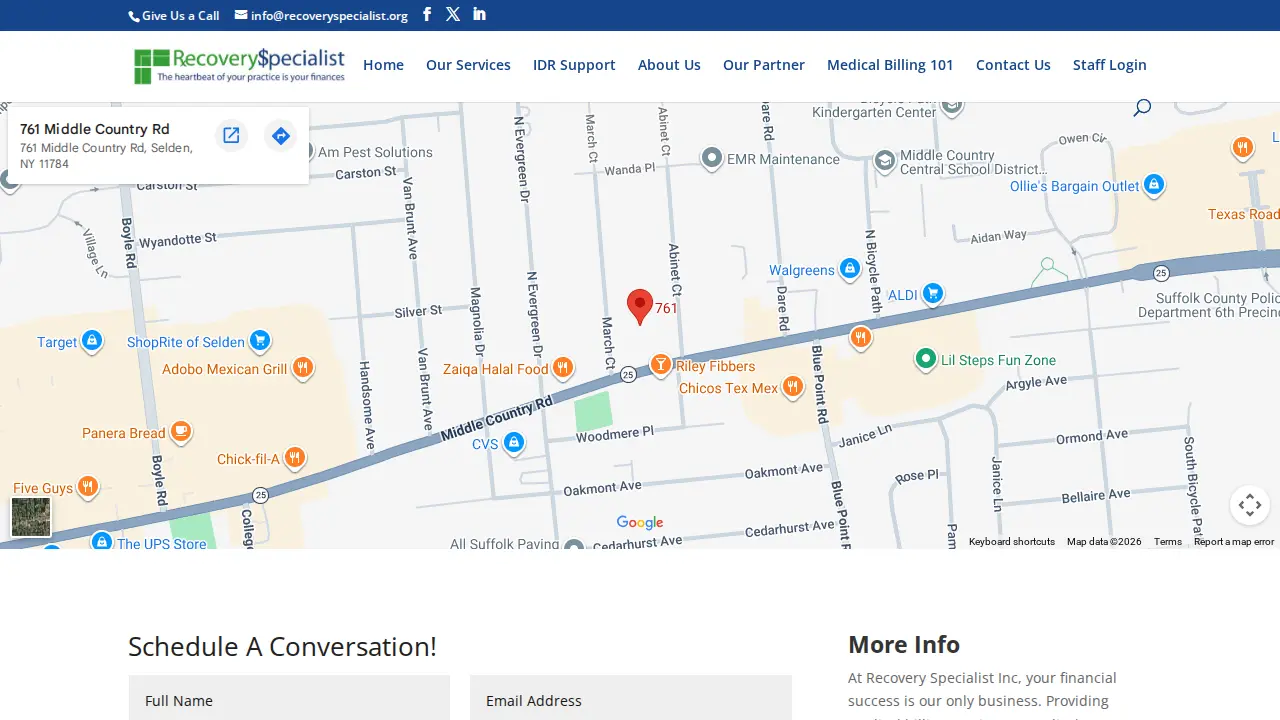Image resolution: width=1280 pixels, height=720 pixels.
Task: Navigate to IDR Support
Action: tap(574, 65)
